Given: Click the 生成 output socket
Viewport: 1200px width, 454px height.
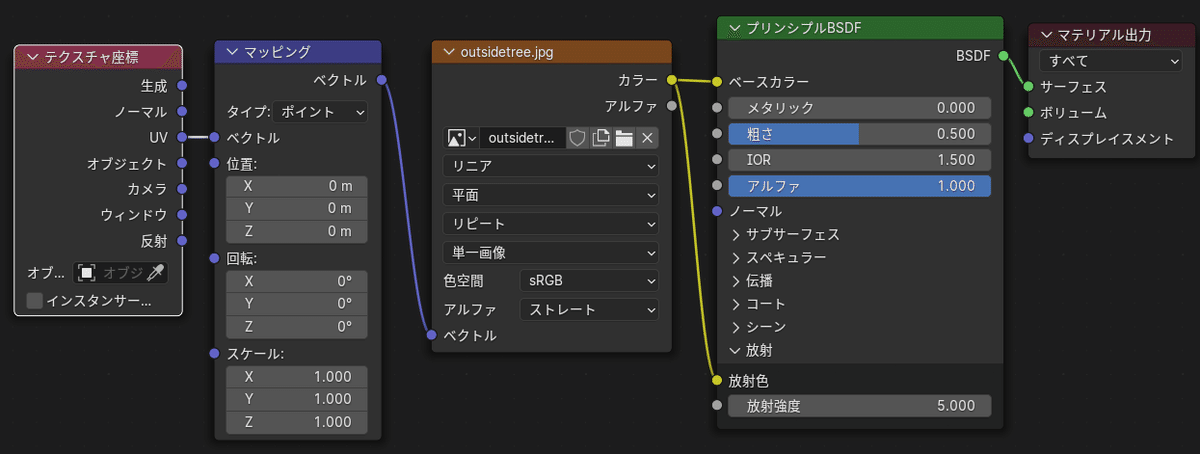Looking at the screenshot, I should coord(182,85).
